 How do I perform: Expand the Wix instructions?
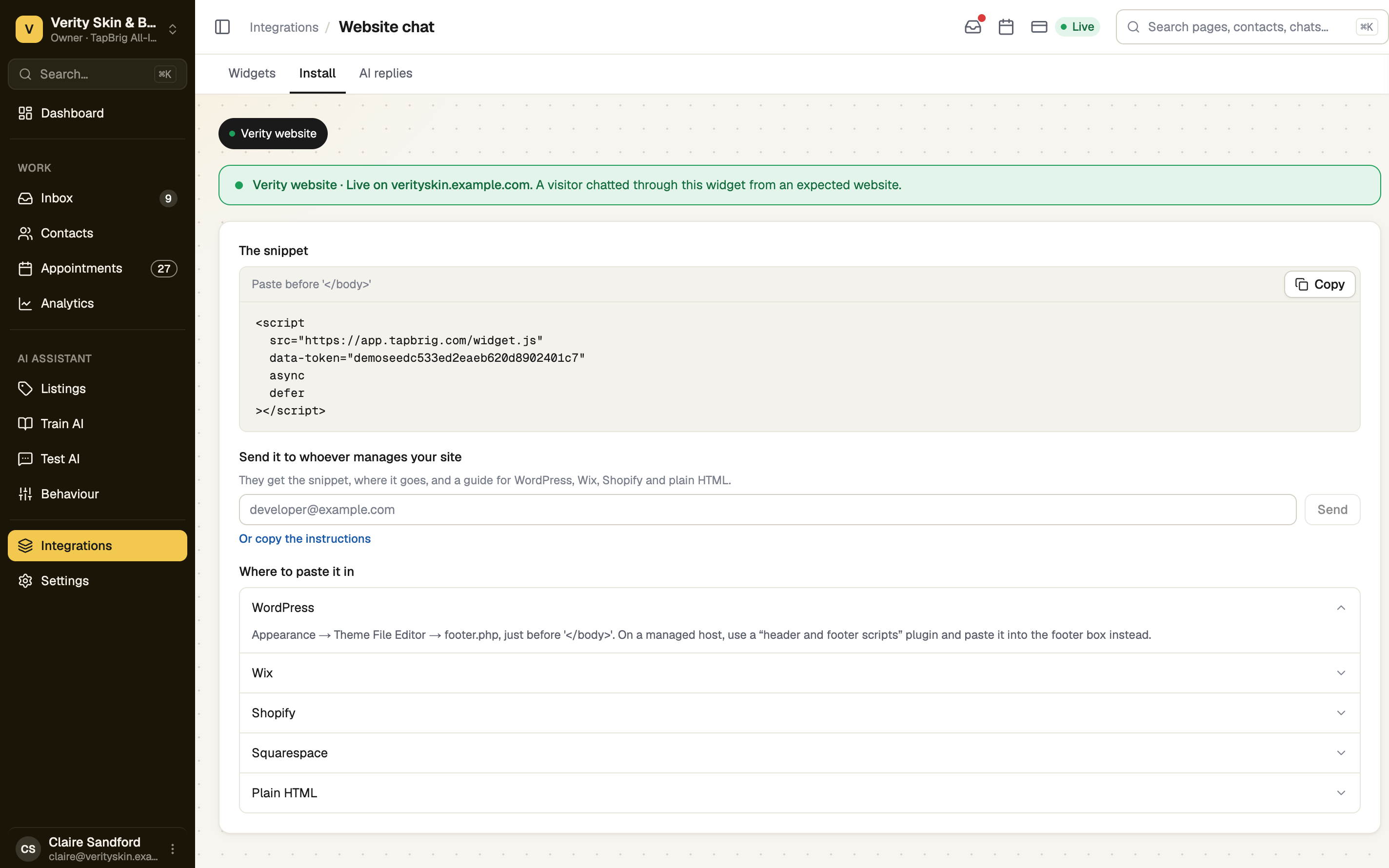pos(799,673)
